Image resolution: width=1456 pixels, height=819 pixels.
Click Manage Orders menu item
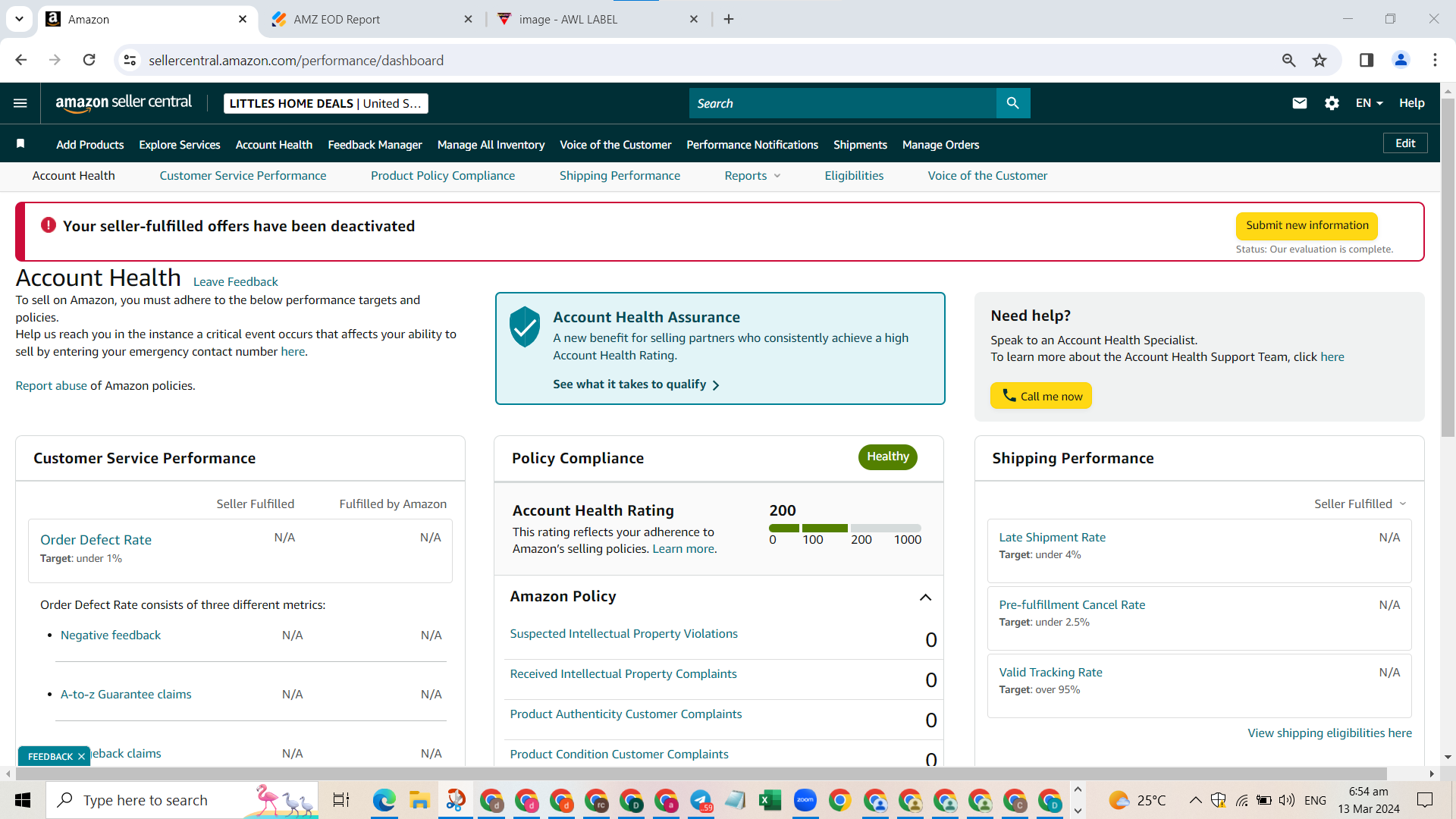[x=940, y=145]
